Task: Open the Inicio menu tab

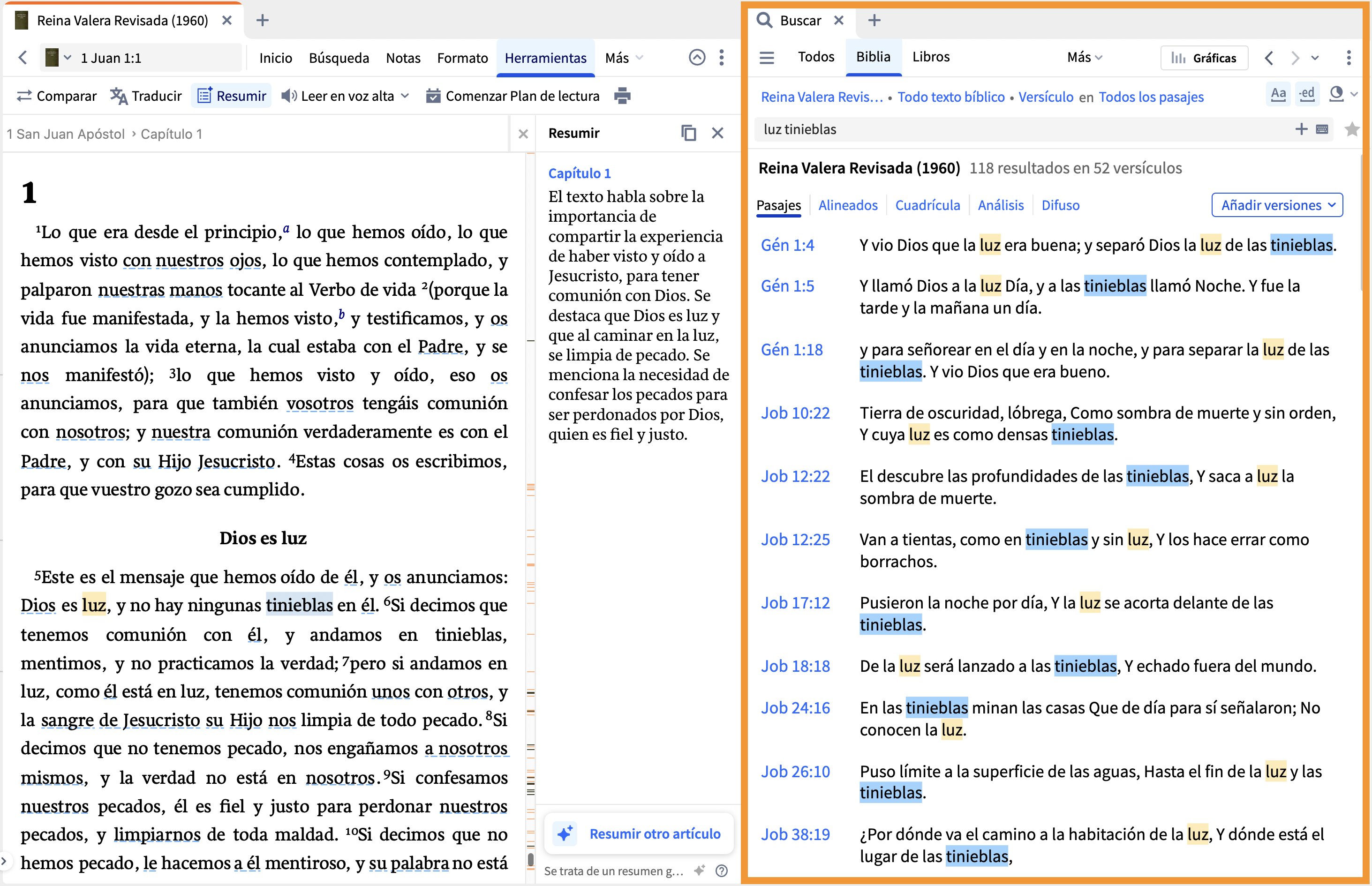Action: (276, 58)
